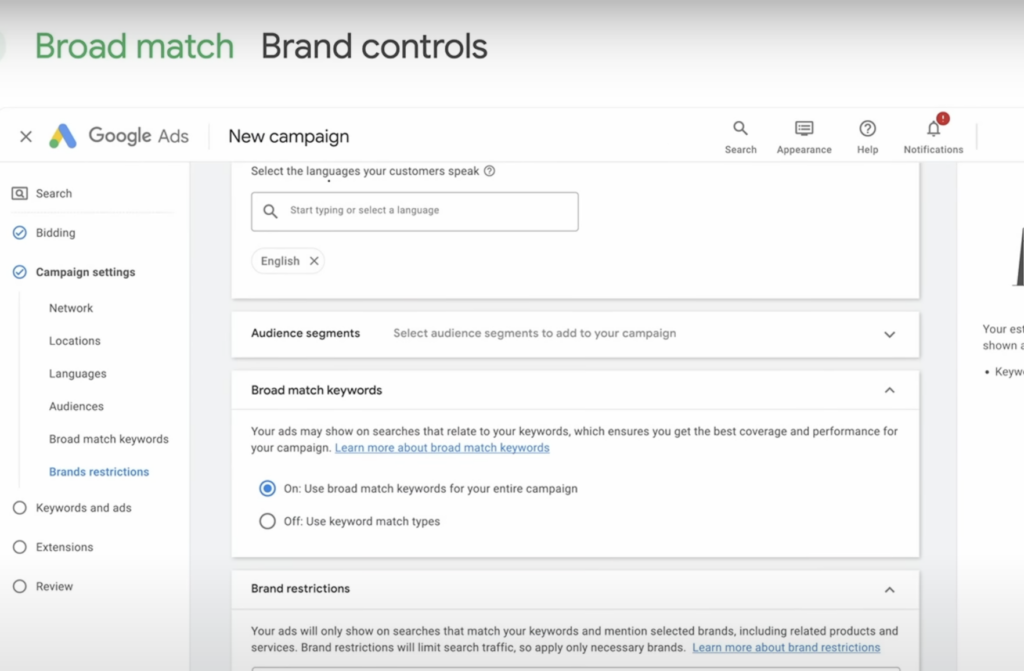Viewport: 1024px width, 671px height.
Task: Go to Brands restrictions in sidebar
Action: (x=99, y=471)
